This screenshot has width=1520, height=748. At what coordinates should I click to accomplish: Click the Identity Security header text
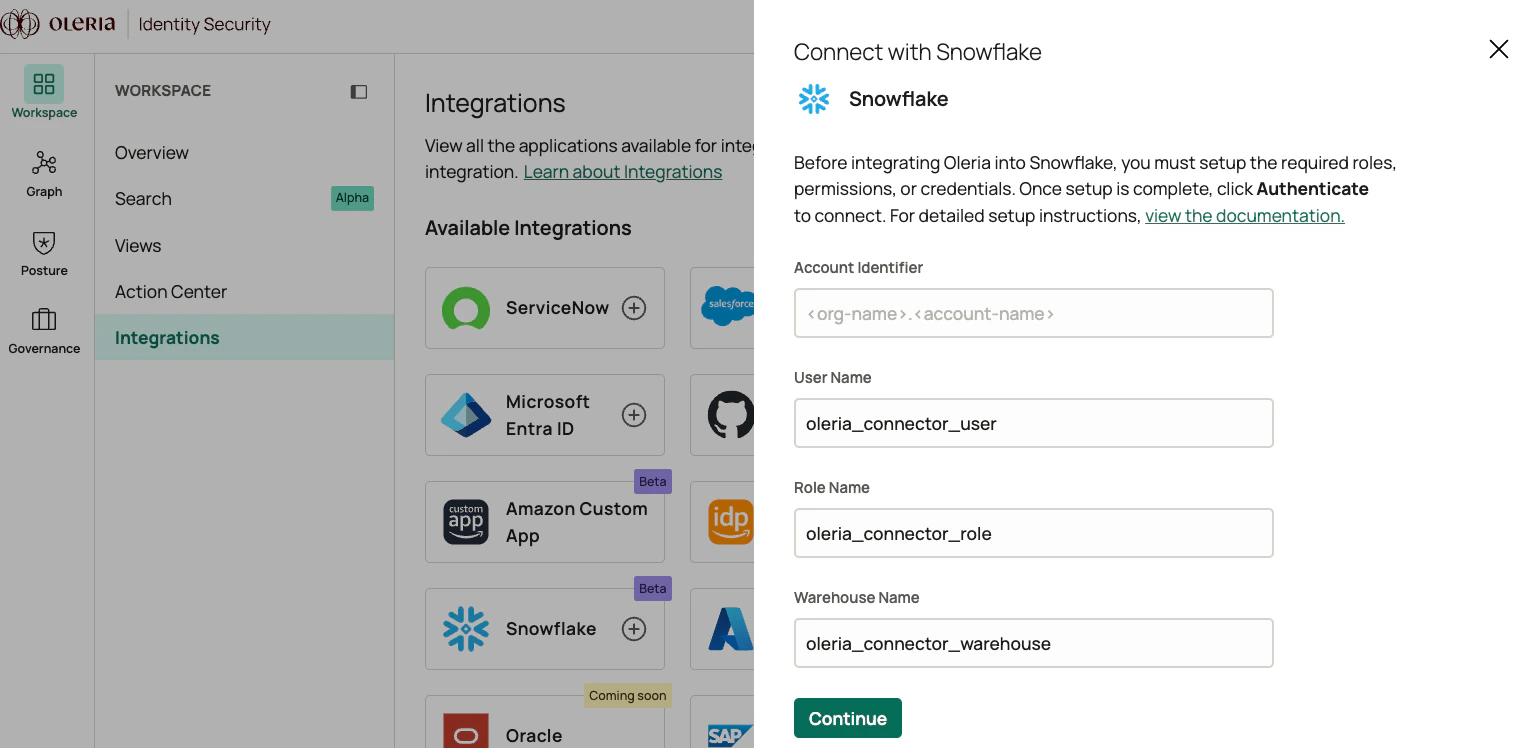(205, 24)
